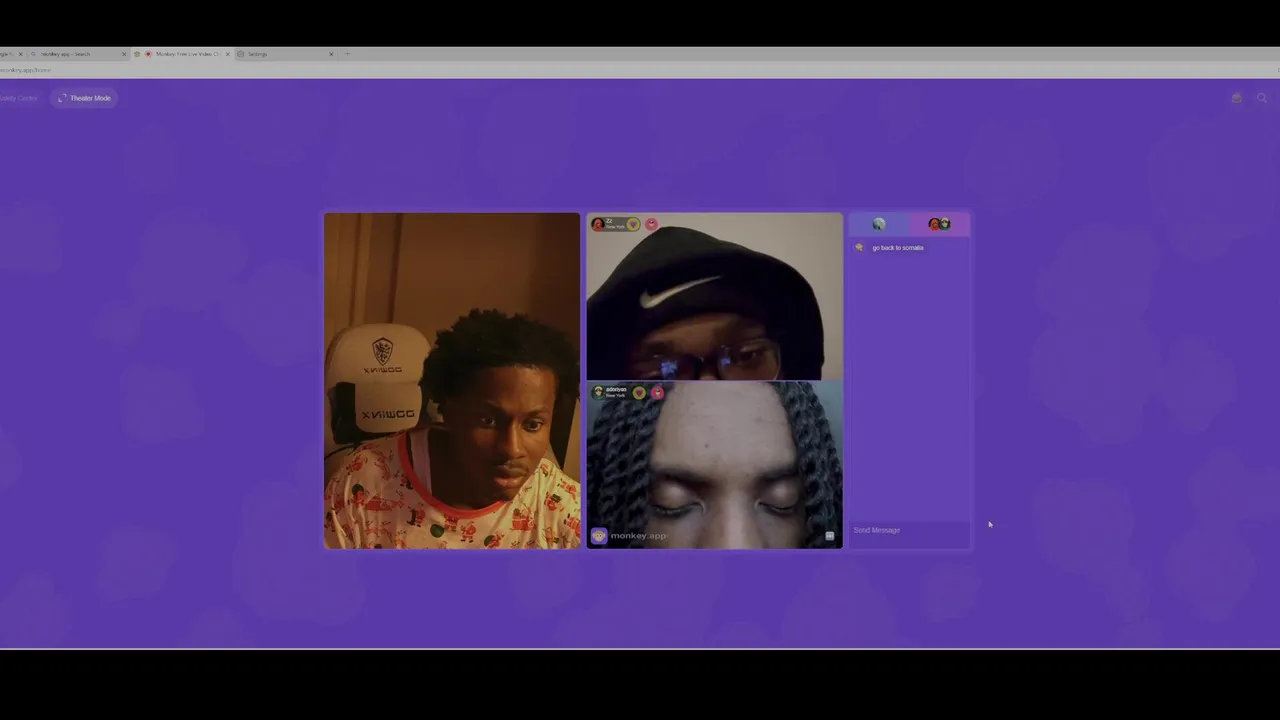Click the Theater Mode button
The image size is (1280, 720).
[84, 98]
